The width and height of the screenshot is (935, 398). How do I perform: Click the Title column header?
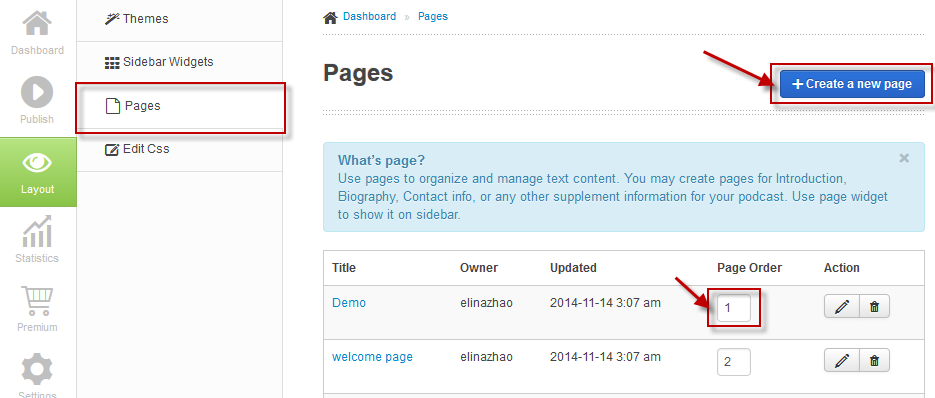pyautogui.click(x=344, y=268)
